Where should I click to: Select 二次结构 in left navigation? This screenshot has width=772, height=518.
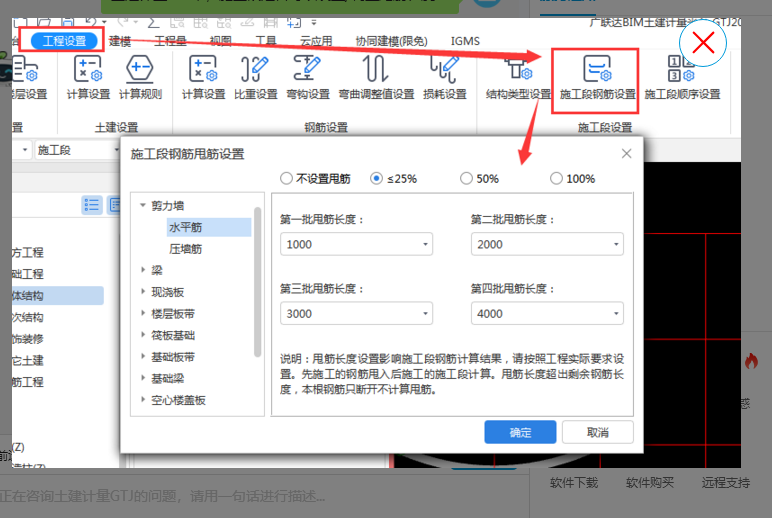[28, 317]
